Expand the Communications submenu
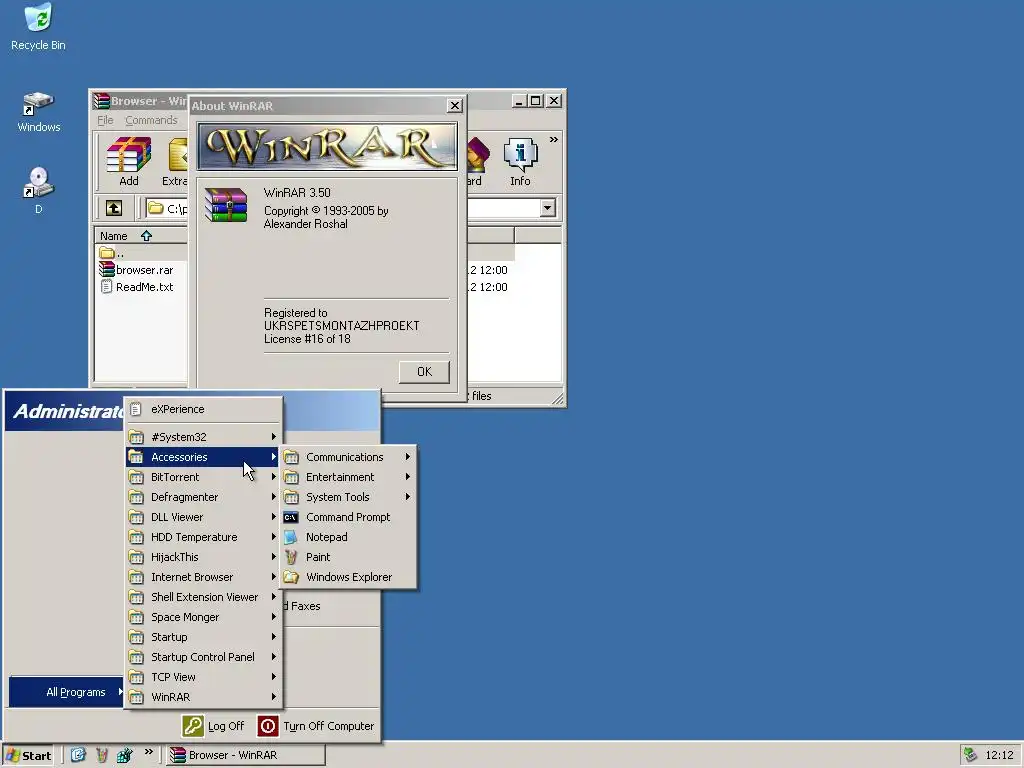This screenshot has width=1024, height=768. 348,457
